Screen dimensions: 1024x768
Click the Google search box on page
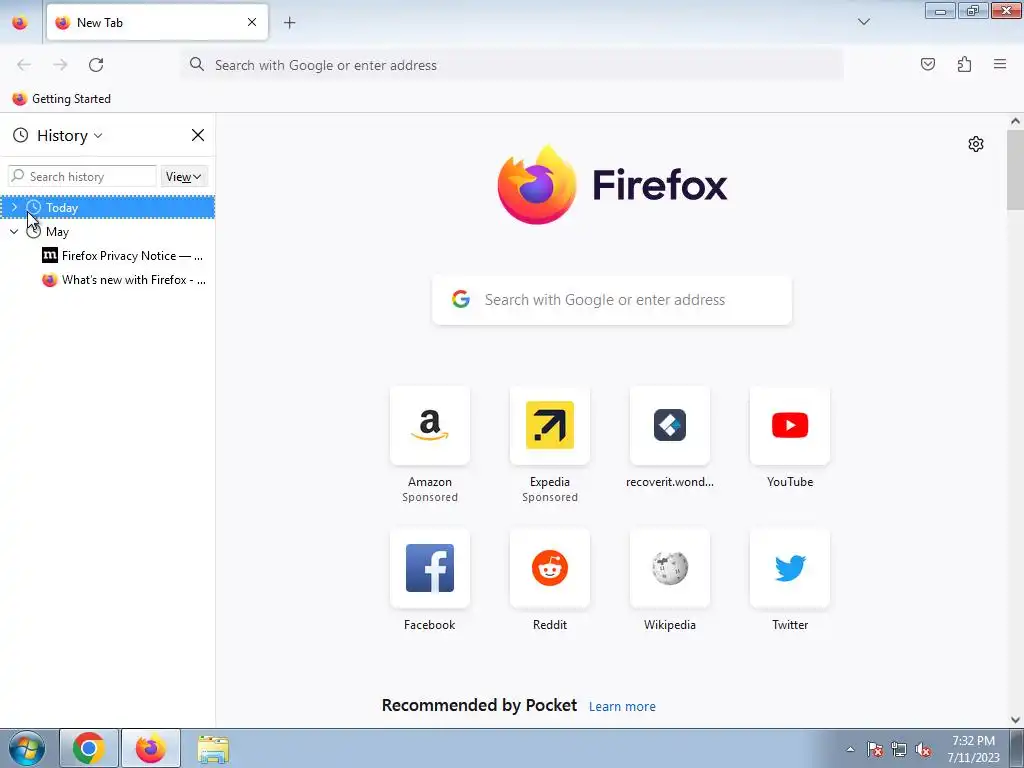point(612,300)
